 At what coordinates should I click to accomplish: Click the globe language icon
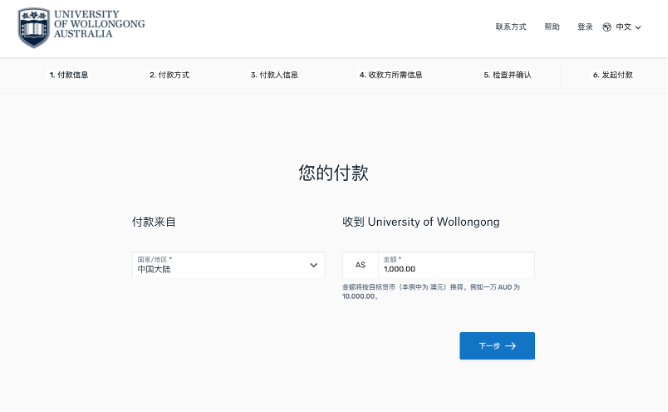(x=607, y=27)
